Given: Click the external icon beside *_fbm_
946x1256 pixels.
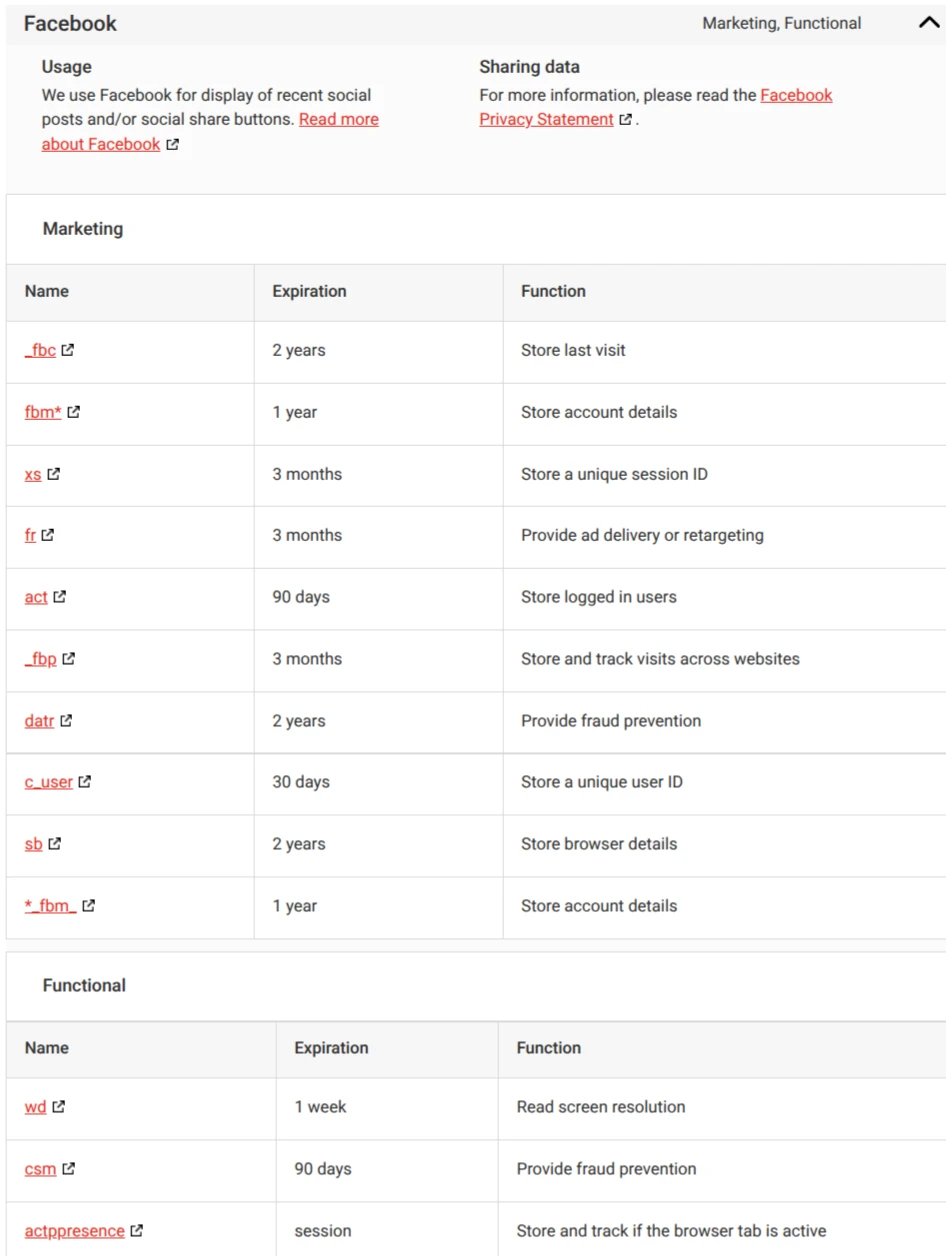Looking at the screenshot, I should click(89, 906).
